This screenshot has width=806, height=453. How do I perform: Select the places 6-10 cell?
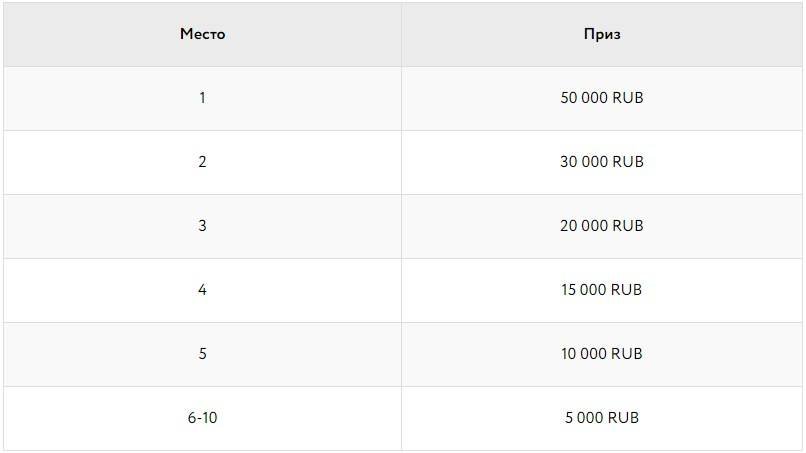pos(202,418)
